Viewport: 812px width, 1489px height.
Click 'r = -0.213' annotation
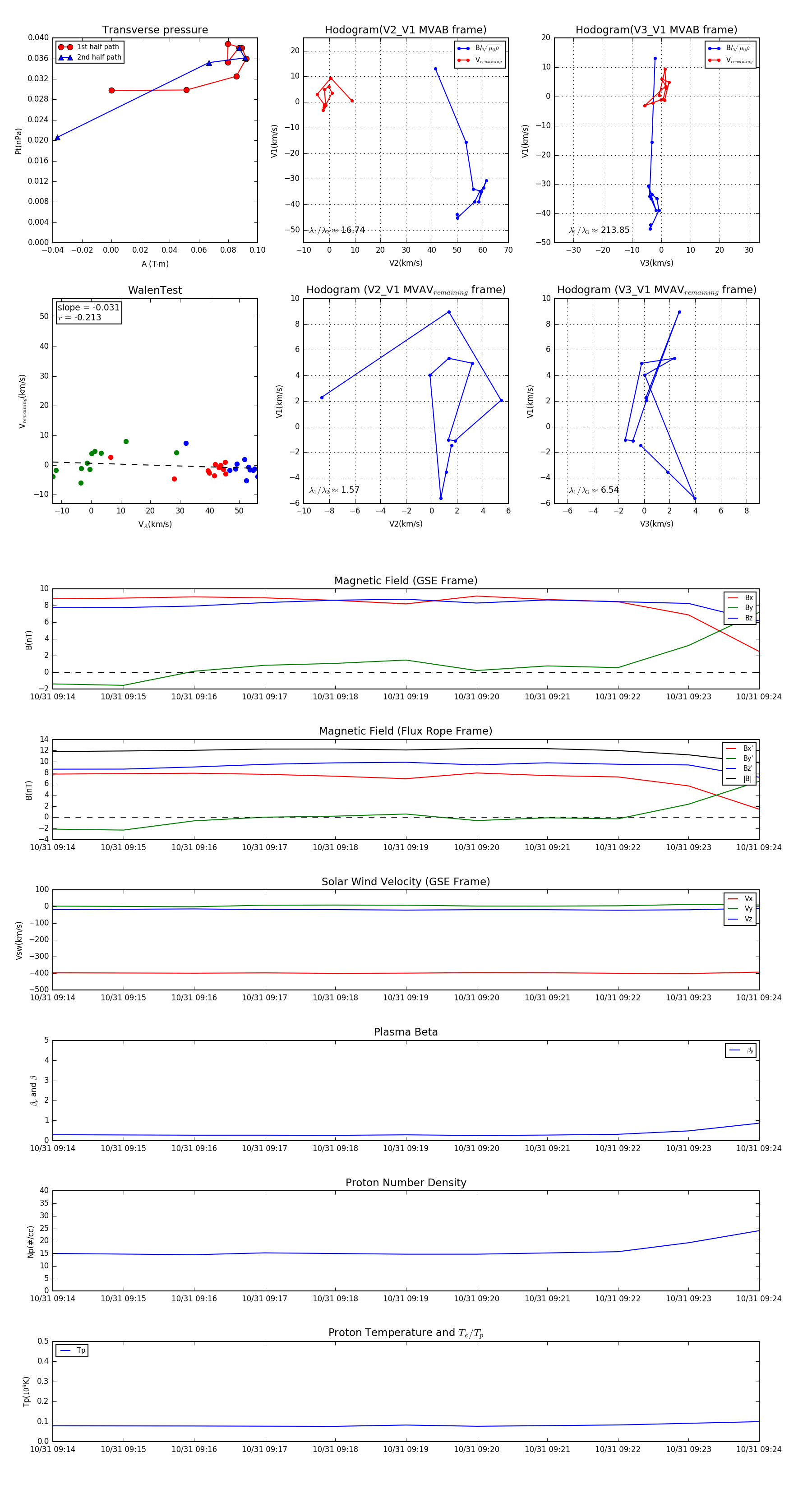coord(80,317)
